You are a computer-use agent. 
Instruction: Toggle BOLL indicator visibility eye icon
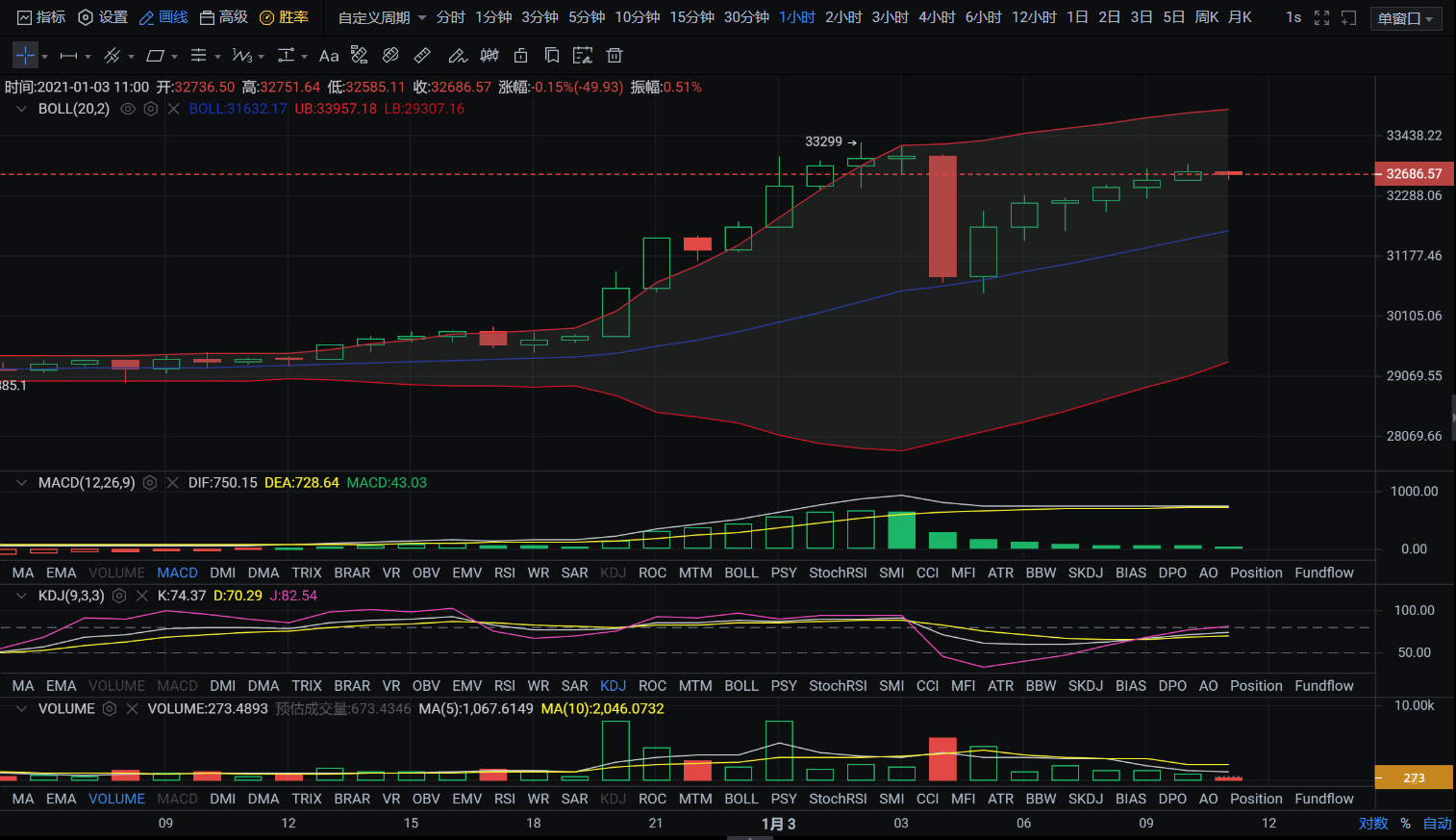[x=128, y=109]
